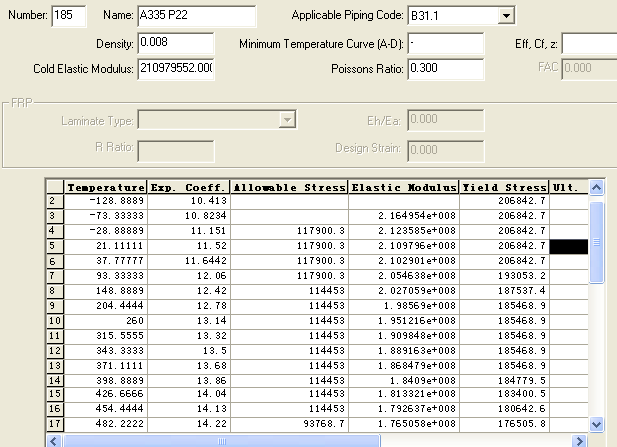Click yield stress cell 183400.5
Image resolution: width=617 pixels, height=447 pixels.
tap(504, 394)
